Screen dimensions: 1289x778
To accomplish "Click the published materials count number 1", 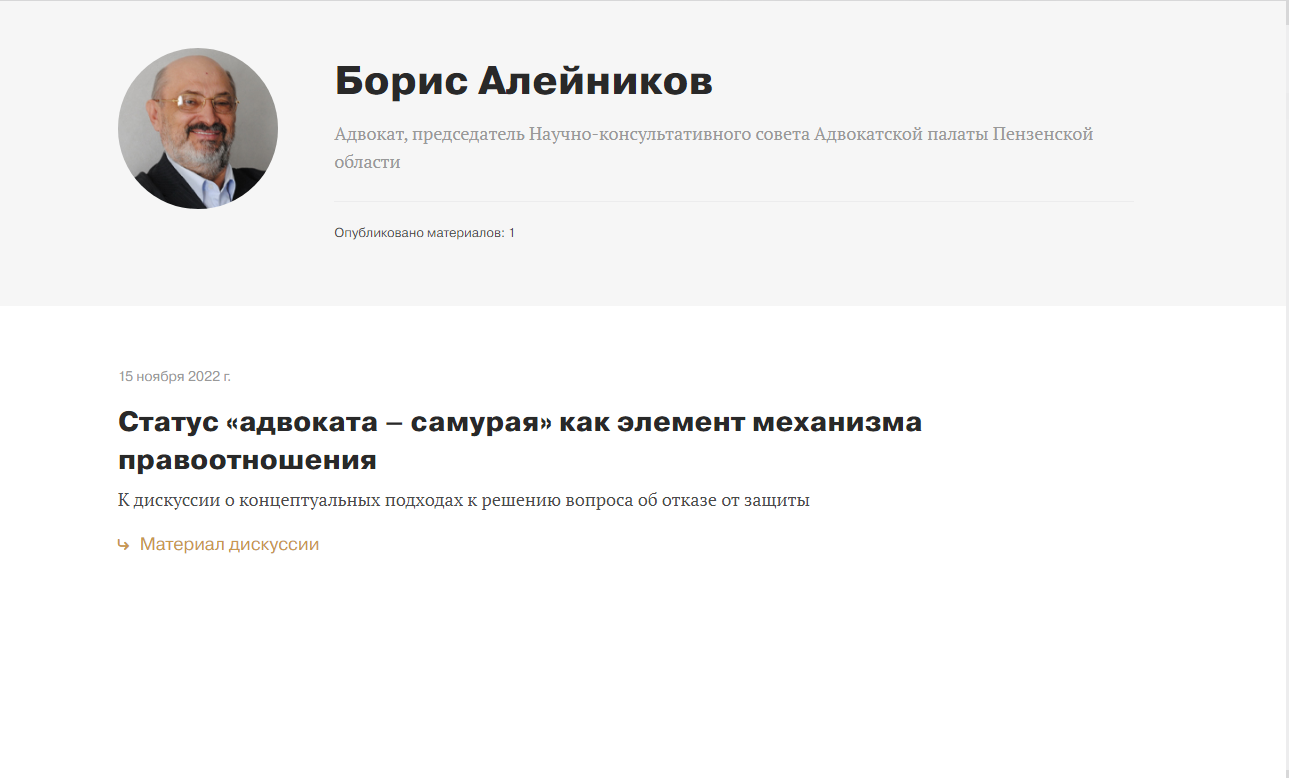I will pos(512,233).
